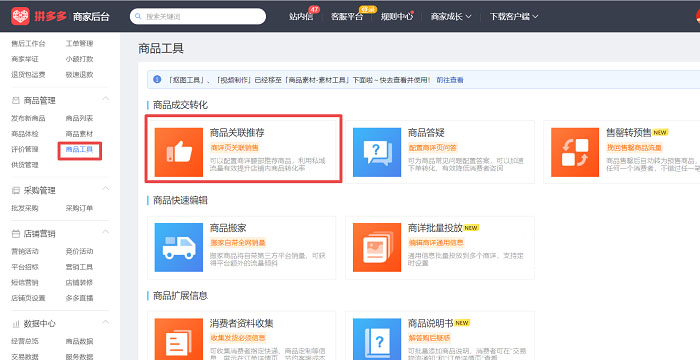Image resolution: width=700 pixels, height=360 pixels.
Task: Open the 商详批量投放 stacked-images icon
Action: pyautogui.click(x=377, y=247)
